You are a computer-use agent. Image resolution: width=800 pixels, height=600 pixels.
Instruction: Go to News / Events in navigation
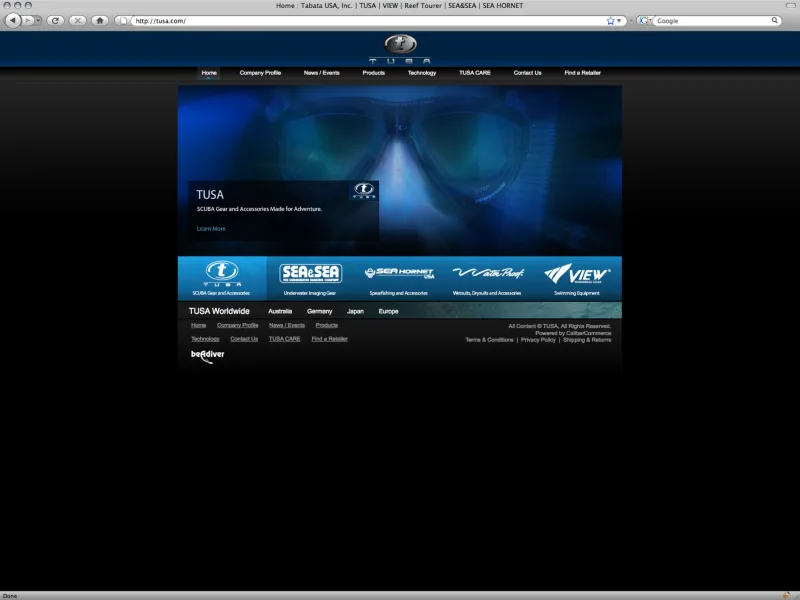(x=321, y=73)
